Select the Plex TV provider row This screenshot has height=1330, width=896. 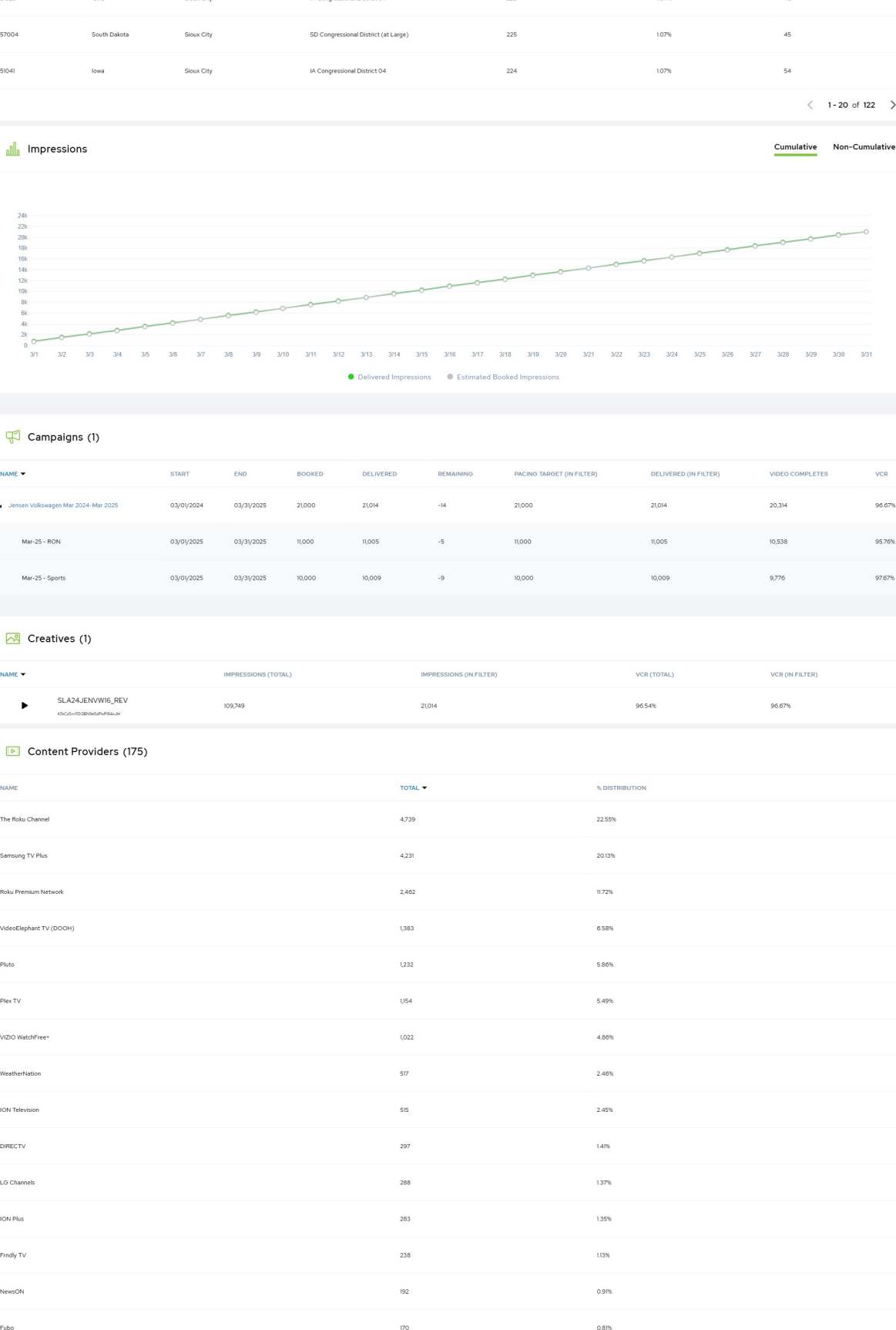(448, 1001)
